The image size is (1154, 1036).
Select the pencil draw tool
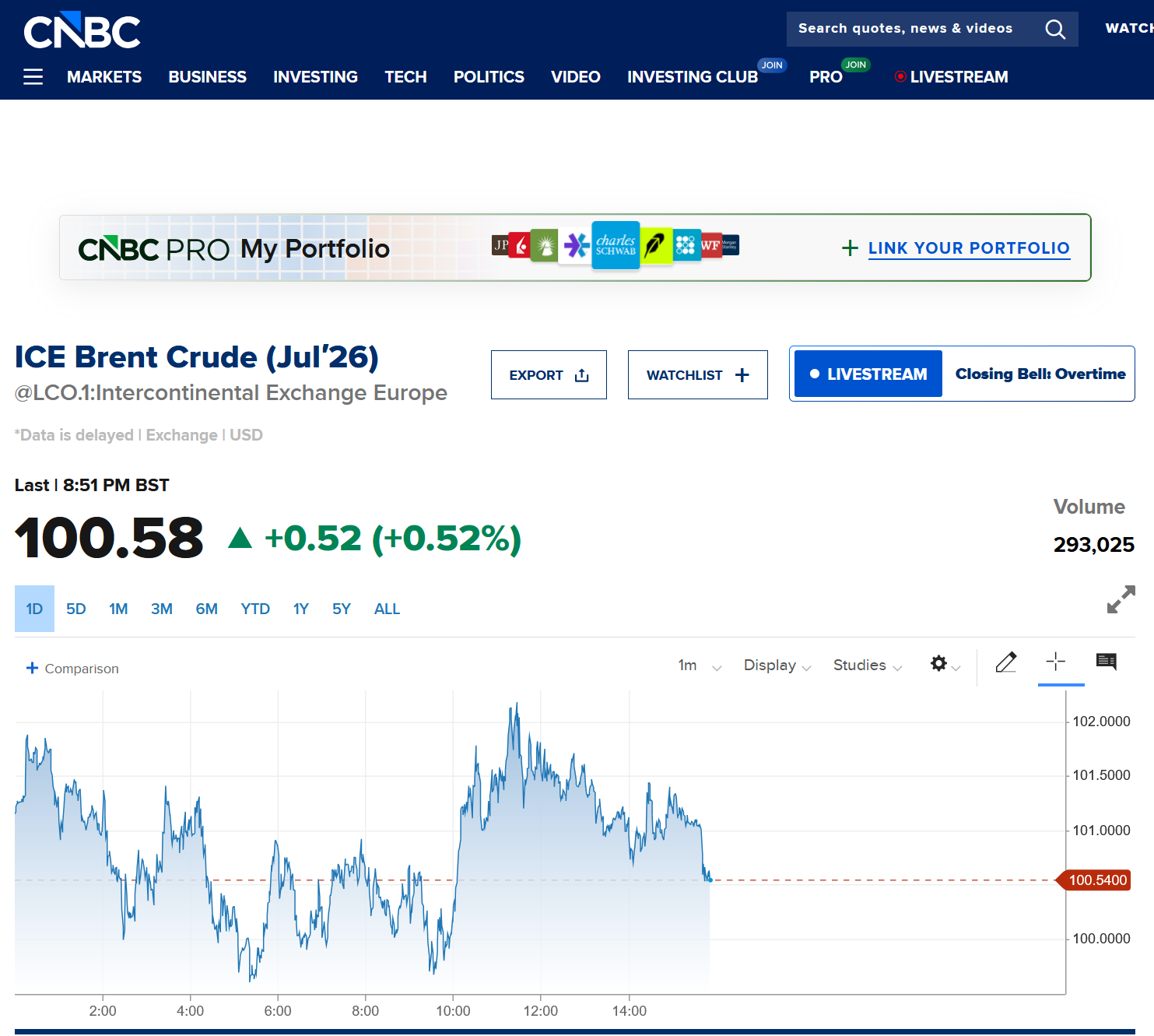pyautogui.click(x=1006, y=662)
